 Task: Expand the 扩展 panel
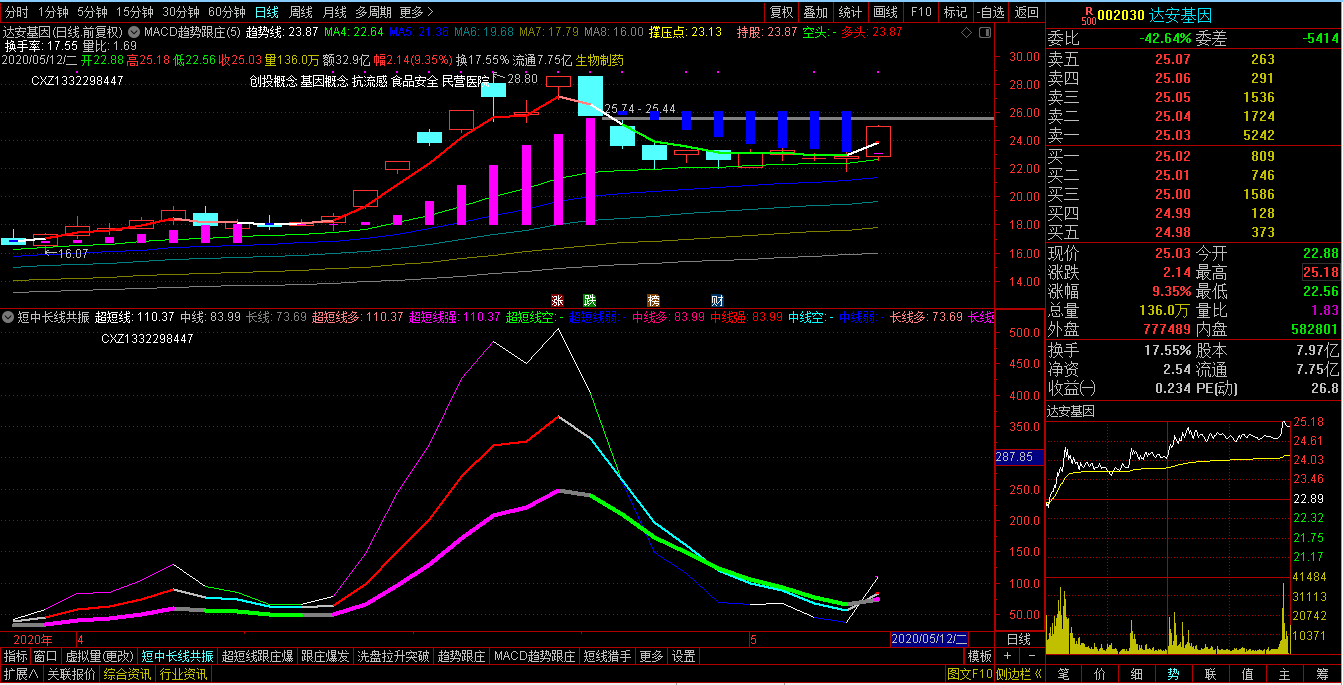coord(21,675)
